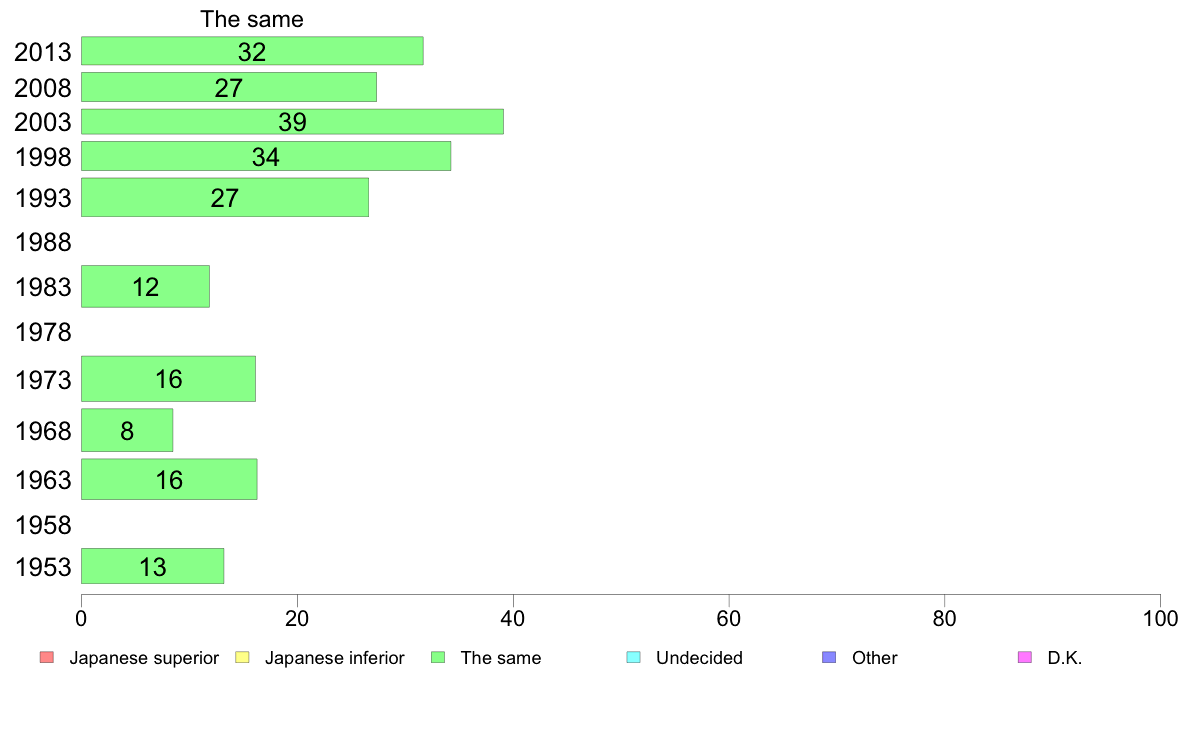The image size is (1188, 736).
Task: Click the green The same legend swatch
Action: point(438,657)
